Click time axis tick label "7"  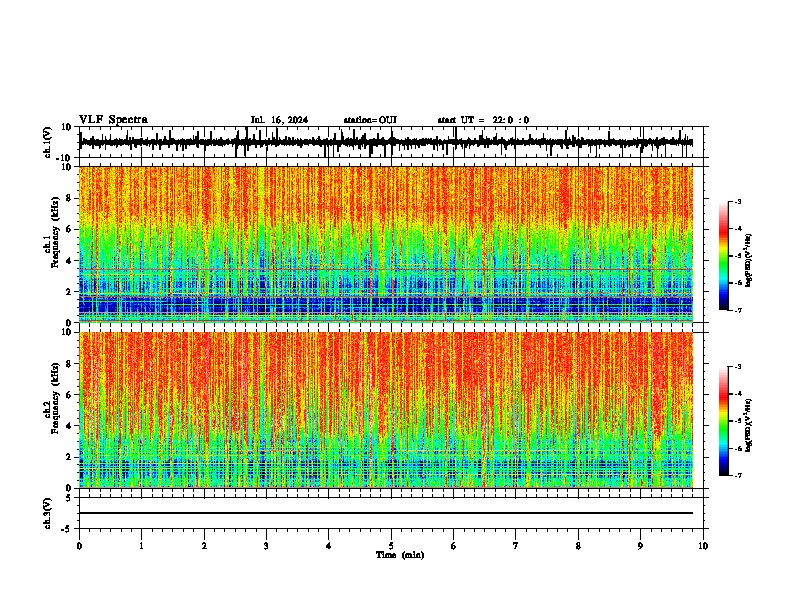pyautogui.click(x=516, y=546)
